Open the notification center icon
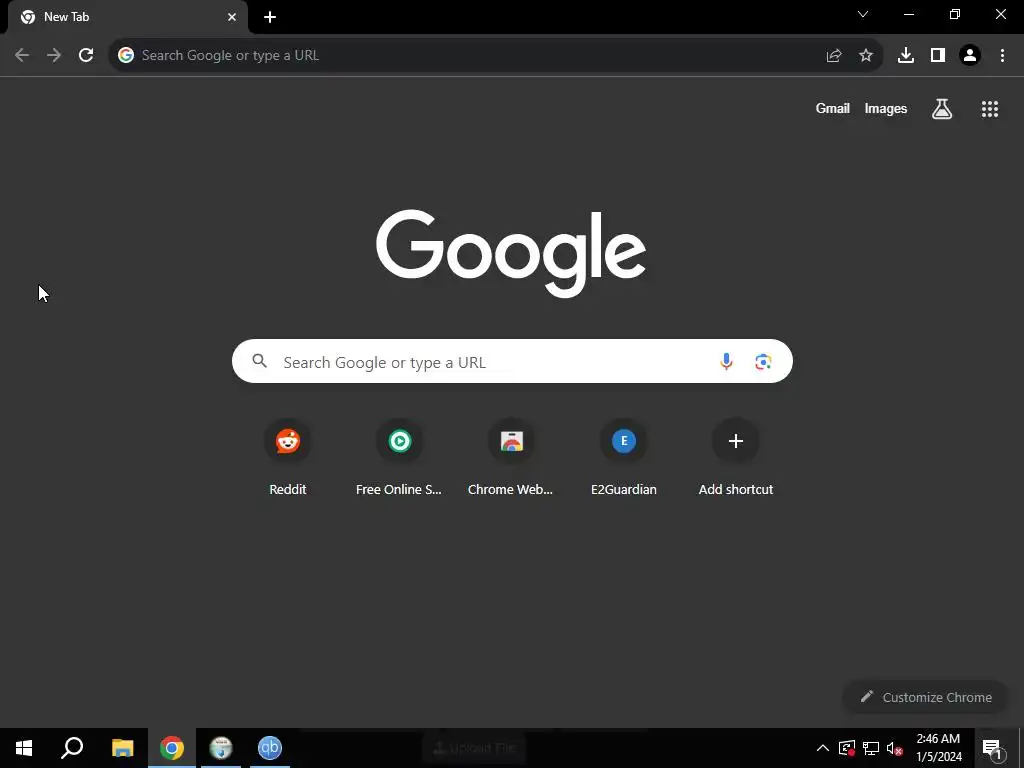The height and width of the screenshot is (768, 1024). (x=992, y=748)
